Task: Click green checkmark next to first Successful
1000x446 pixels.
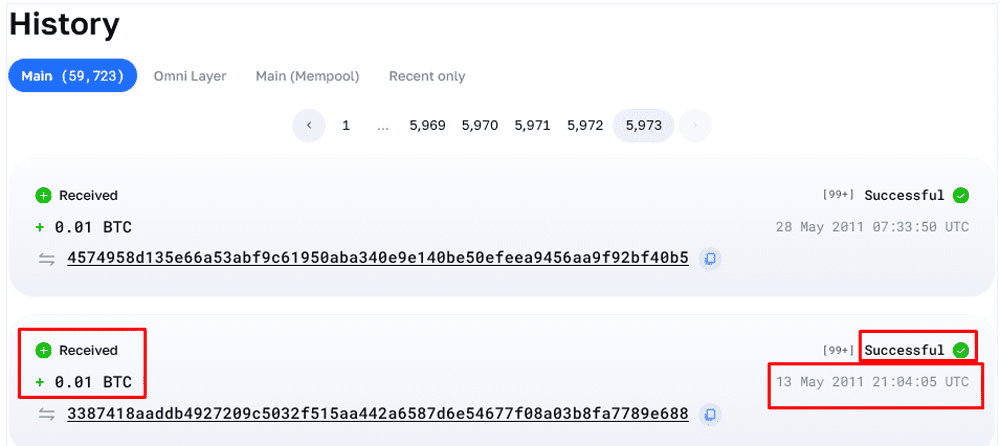Action: click(961, 196)
